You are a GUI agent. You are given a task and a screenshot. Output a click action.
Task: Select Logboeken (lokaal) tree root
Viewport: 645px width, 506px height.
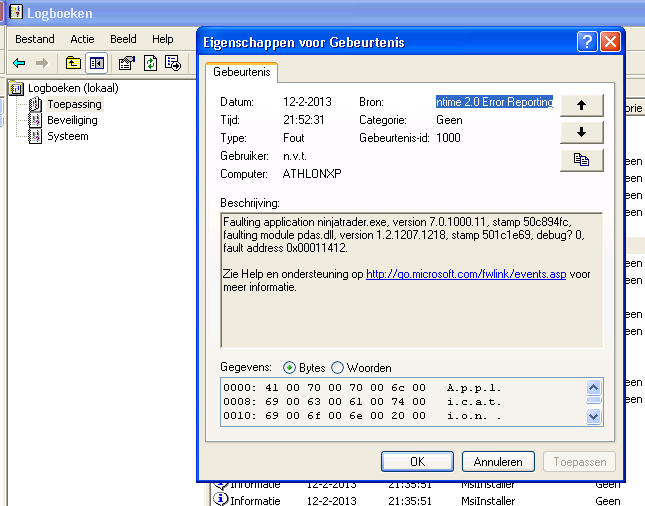[73, 88]
